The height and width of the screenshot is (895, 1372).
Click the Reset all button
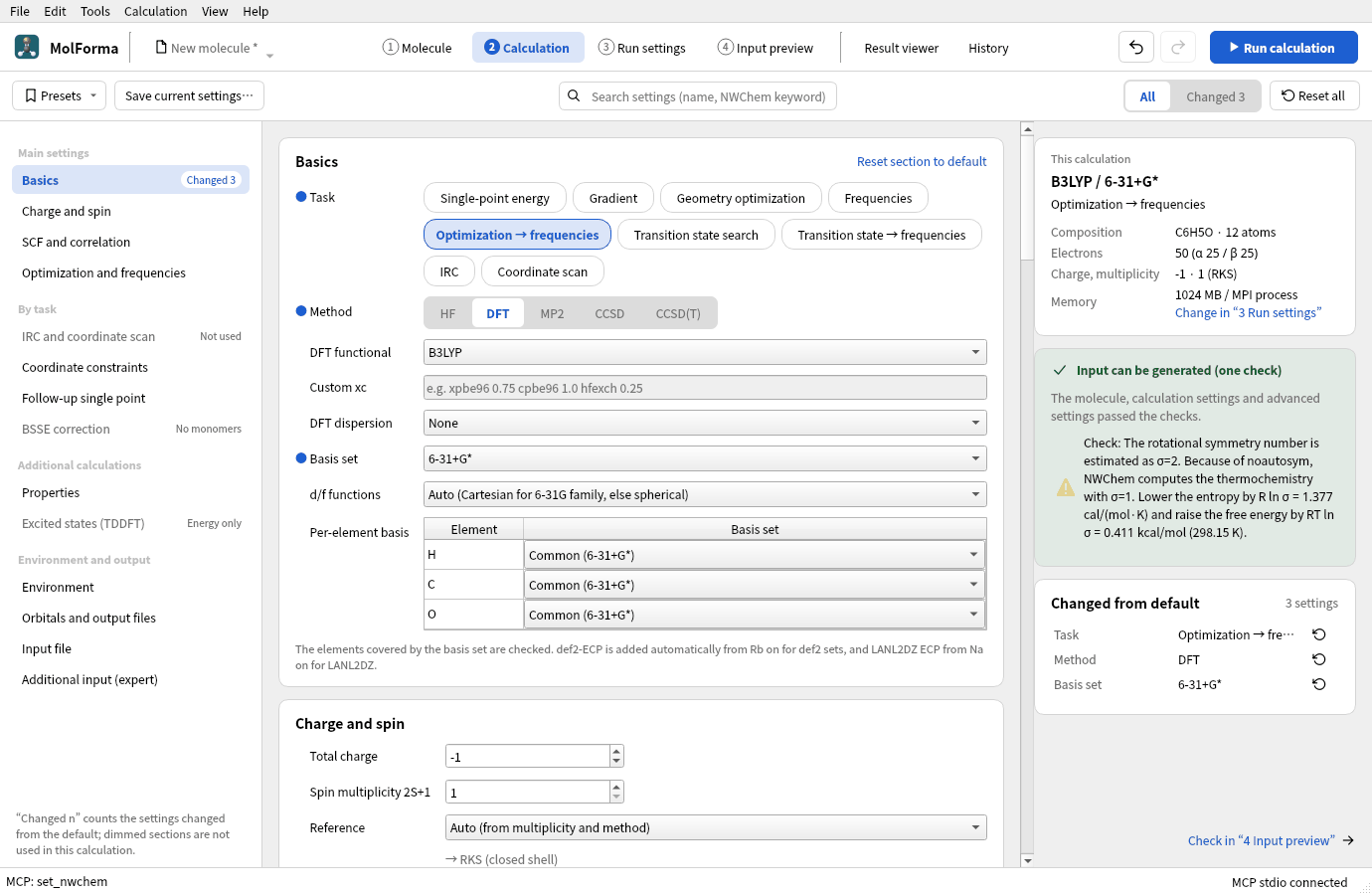pos(1314,95)
